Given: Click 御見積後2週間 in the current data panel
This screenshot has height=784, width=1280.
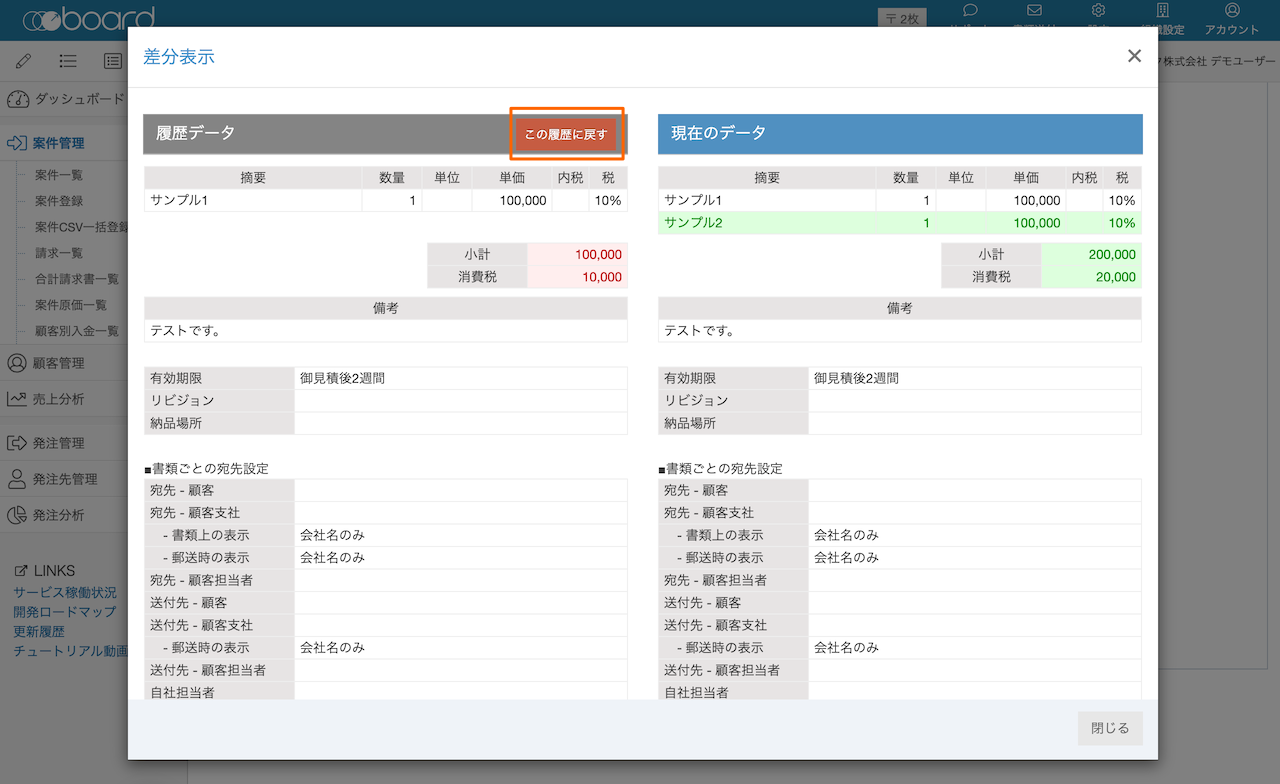Looking at the screenshot, I should click(x=856, y=378).
